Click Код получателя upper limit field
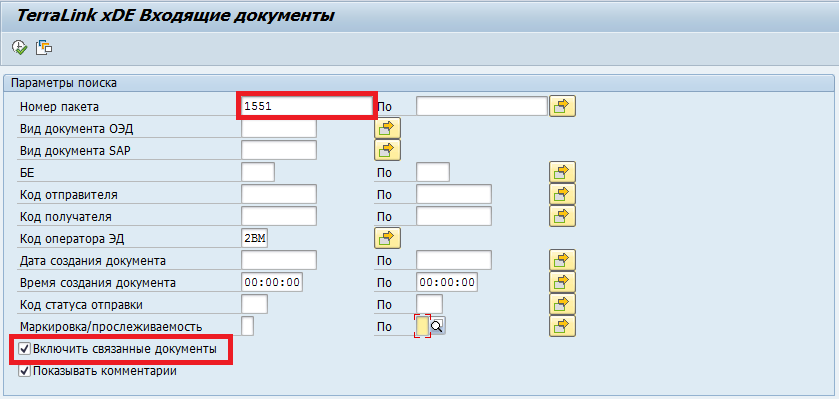The image size is (839, 399). (454, 216)
